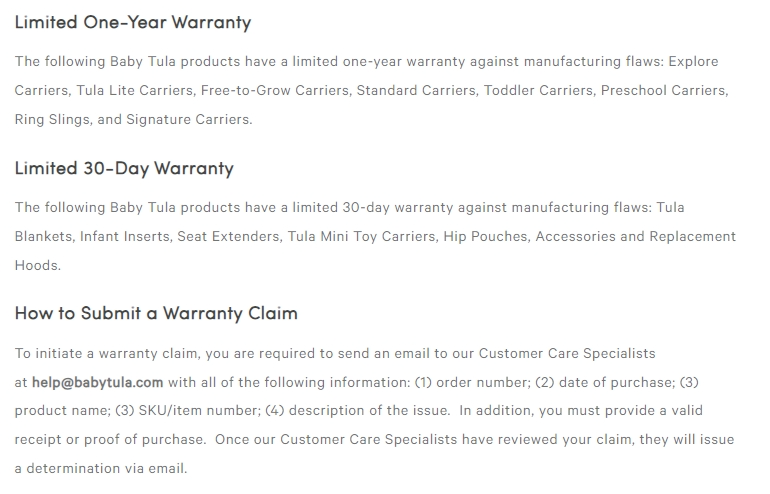Click the words 'Hip Pouches'

tap(485, 236)
